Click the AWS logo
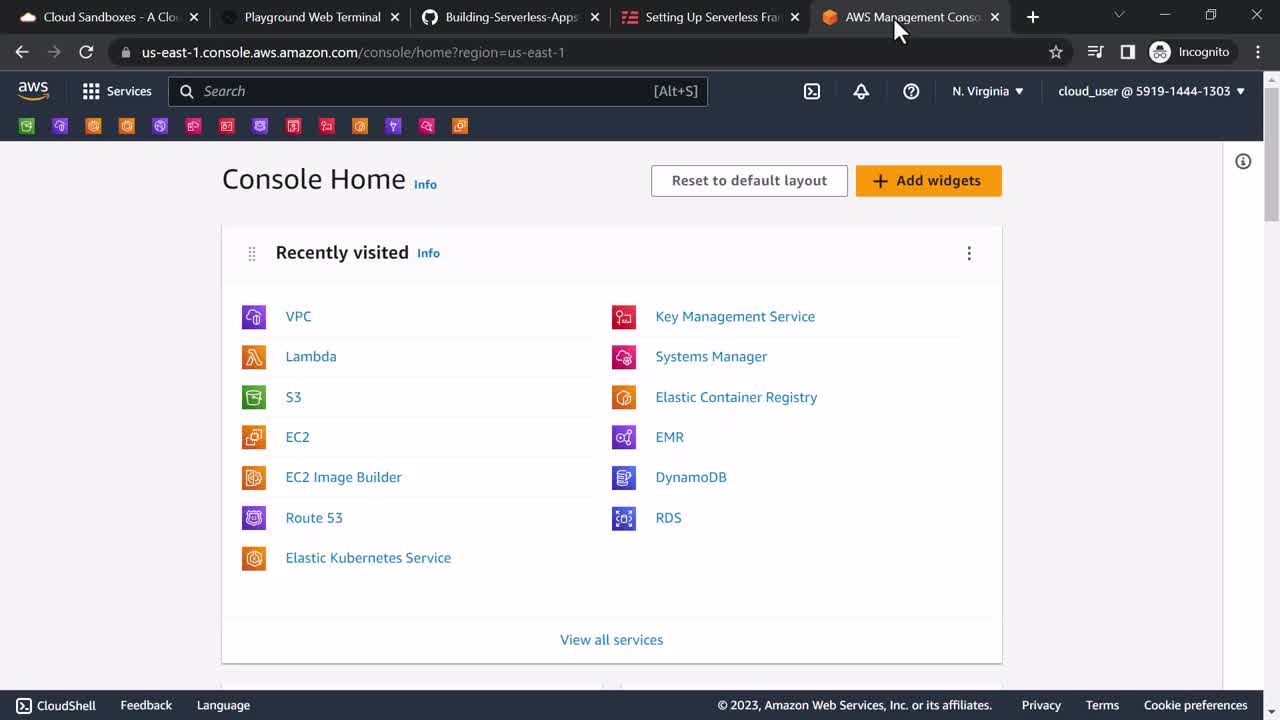The image size is (1280, 720). (x=33, y=91)
